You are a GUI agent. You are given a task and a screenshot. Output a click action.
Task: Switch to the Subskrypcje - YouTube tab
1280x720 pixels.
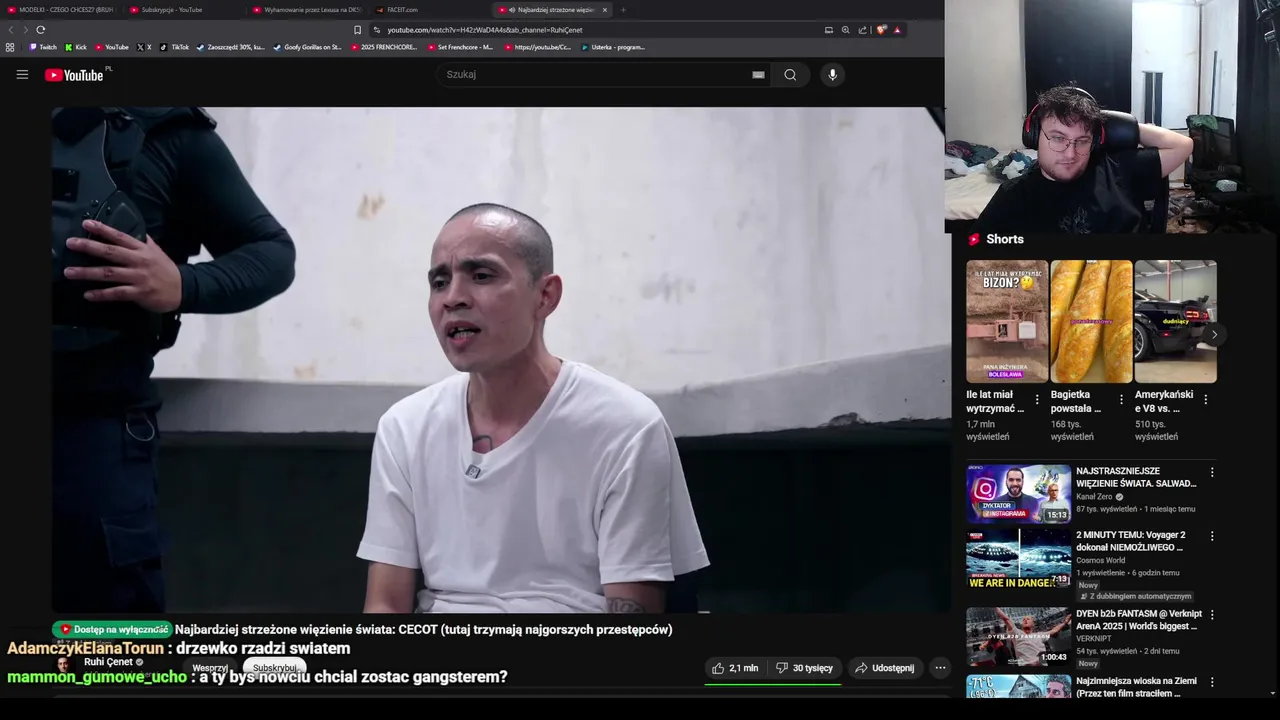182,10
